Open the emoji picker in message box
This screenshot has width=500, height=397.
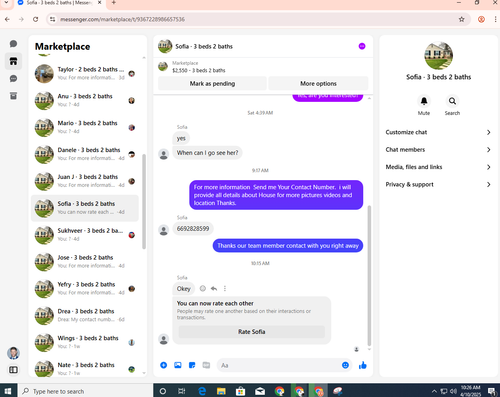(345, 365)
